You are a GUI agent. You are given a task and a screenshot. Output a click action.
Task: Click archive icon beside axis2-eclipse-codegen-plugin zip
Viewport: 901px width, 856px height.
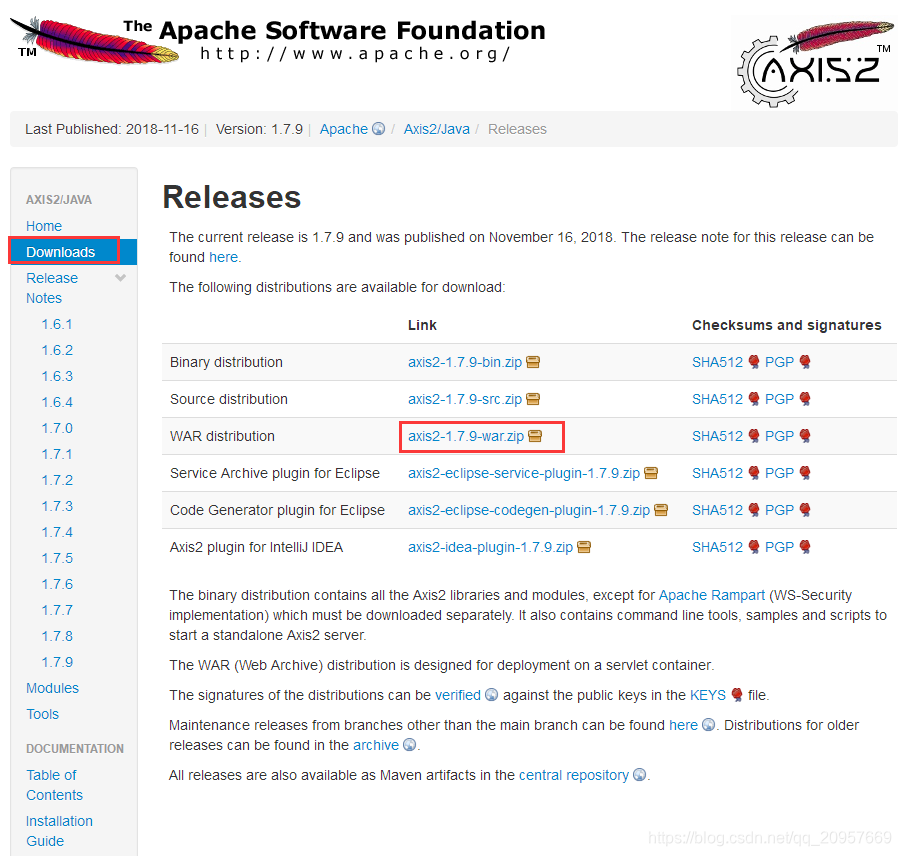click(661, 510)
